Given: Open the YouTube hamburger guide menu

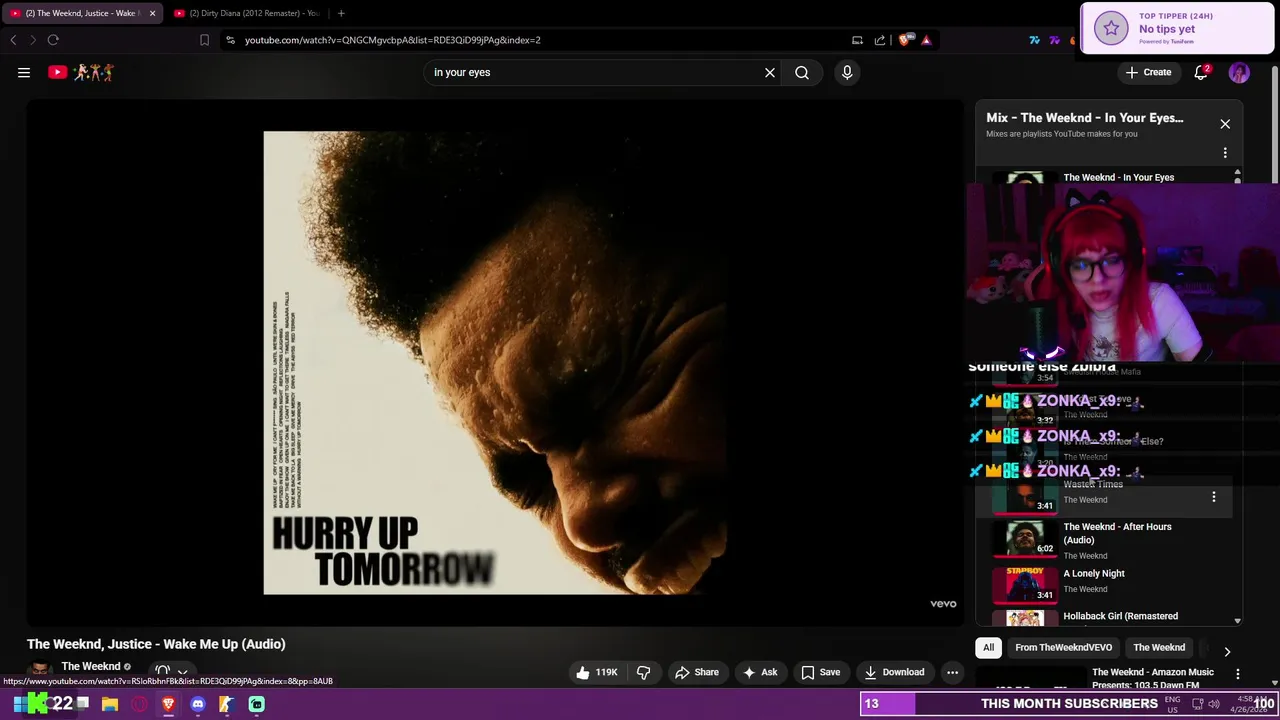Looking at the screenshot, I should point(24,72).
